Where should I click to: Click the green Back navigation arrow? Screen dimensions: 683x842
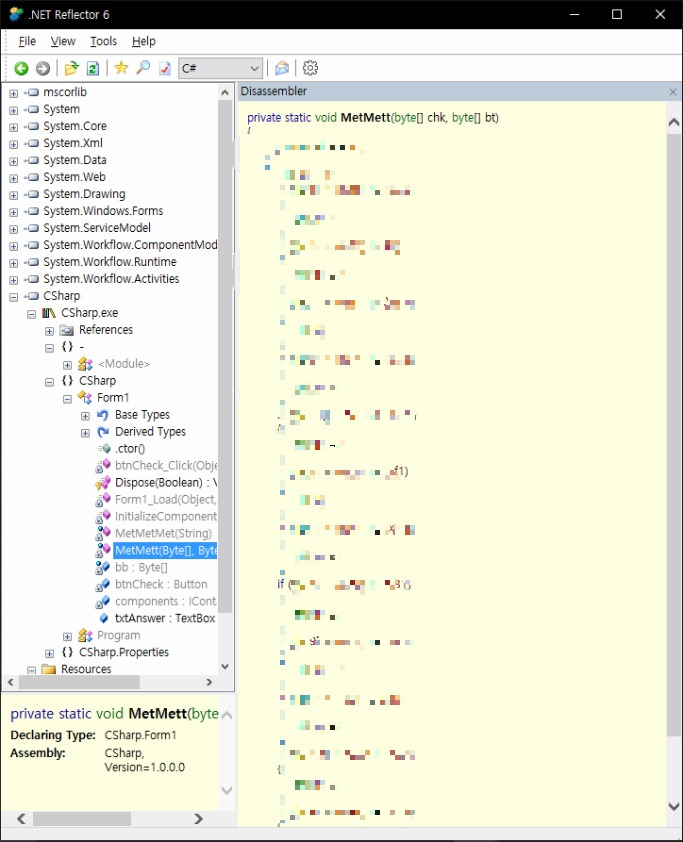click(21, 68)
